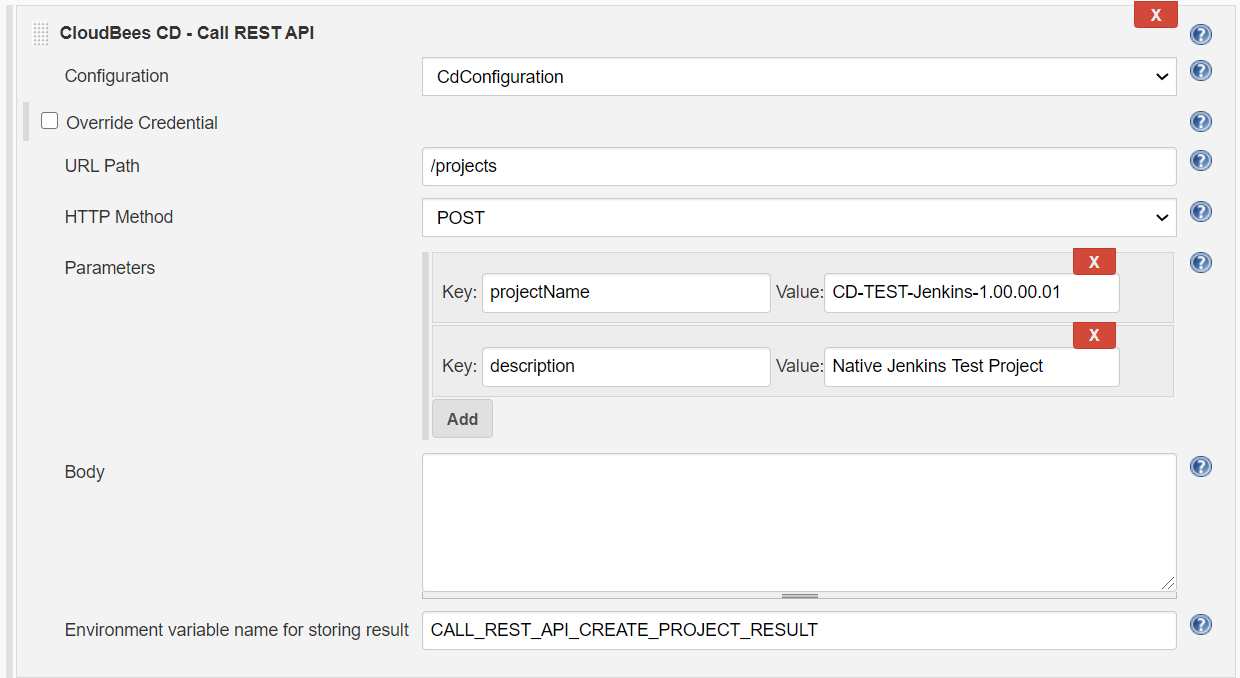Expand the HTTP Method dropdown
Image resolution: width=1240 pixels, height=678 pixels.
tap(798, 217)
